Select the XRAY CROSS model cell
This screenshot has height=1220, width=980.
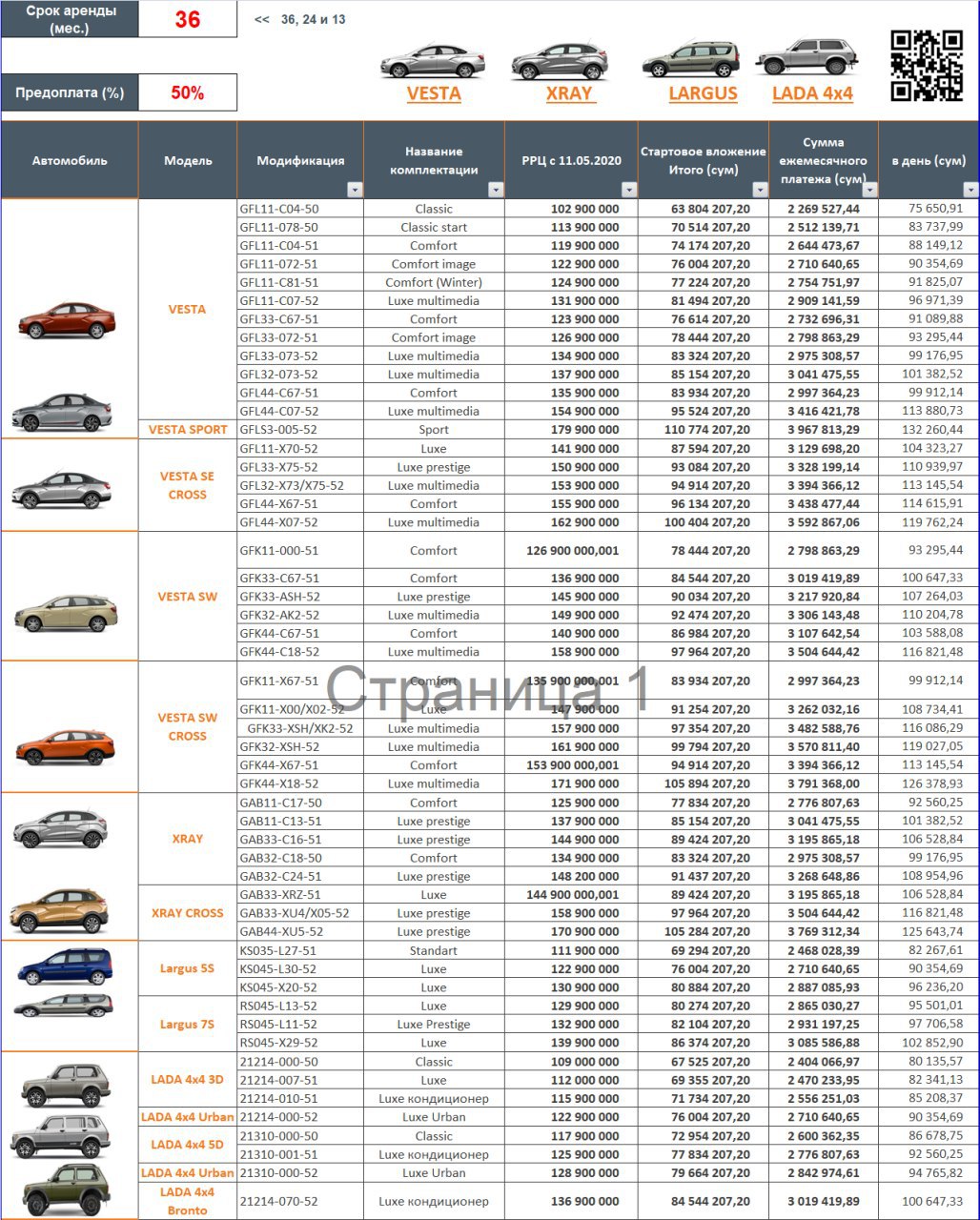click(x=188, y=913)
